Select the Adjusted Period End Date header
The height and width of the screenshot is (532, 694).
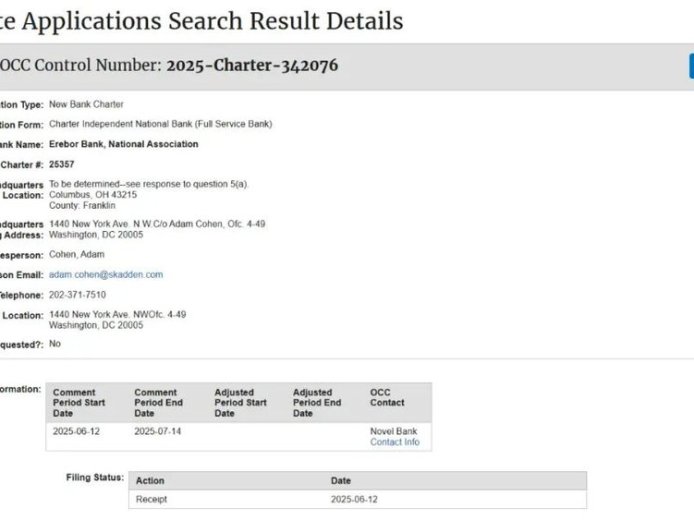317,403
